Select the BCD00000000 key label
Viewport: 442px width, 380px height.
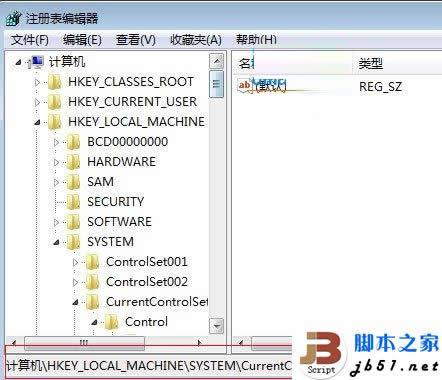[128, 142]
